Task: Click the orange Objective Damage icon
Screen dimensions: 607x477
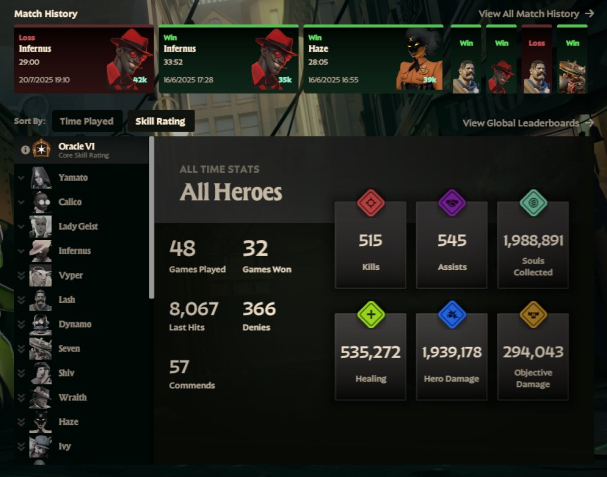Action: click(x=533, y=314)
